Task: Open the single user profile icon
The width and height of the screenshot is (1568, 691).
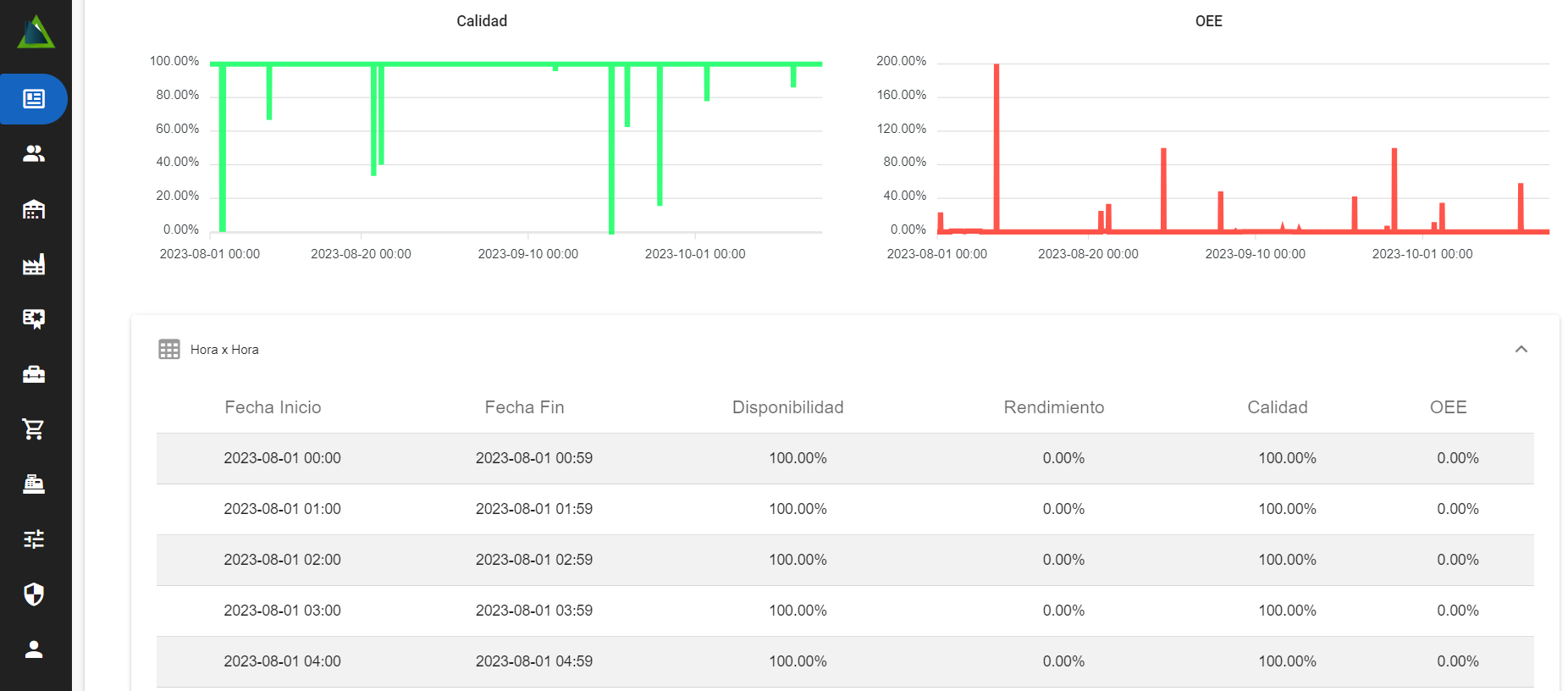Action: point(34,650)
